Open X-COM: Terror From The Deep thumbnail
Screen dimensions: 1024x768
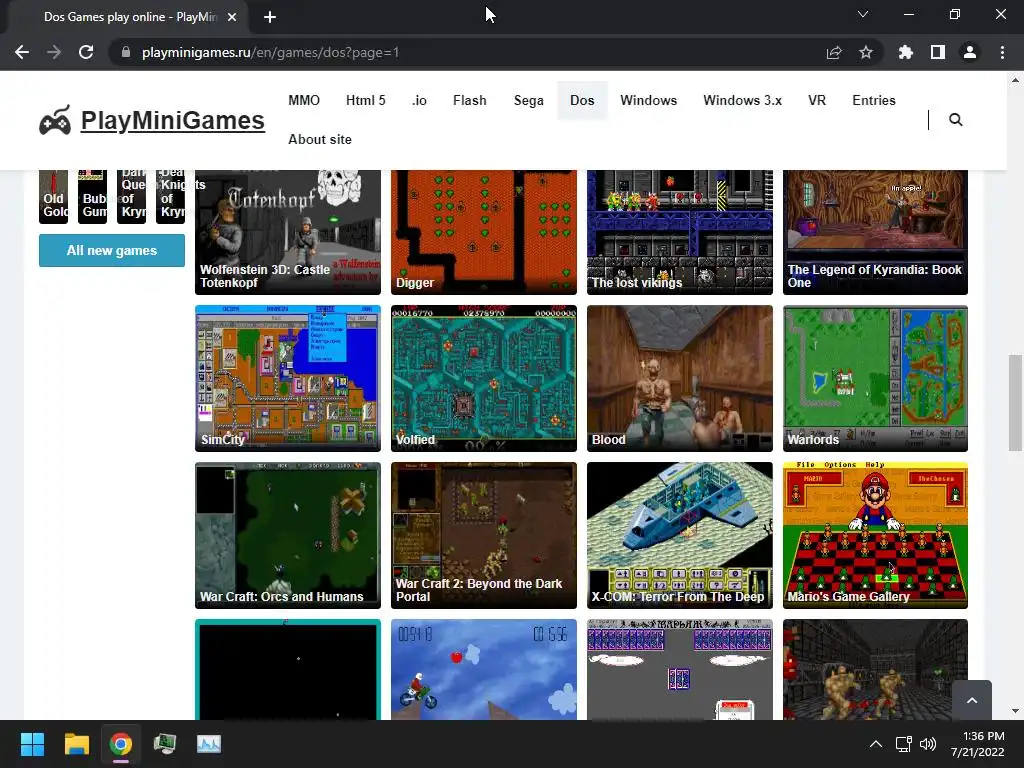tap(680, 536)
